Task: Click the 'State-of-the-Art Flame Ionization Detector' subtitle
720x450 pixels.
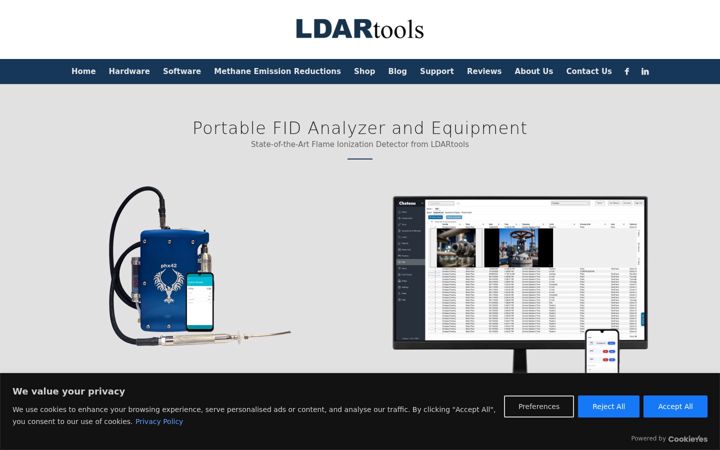Action: [360, 144]
